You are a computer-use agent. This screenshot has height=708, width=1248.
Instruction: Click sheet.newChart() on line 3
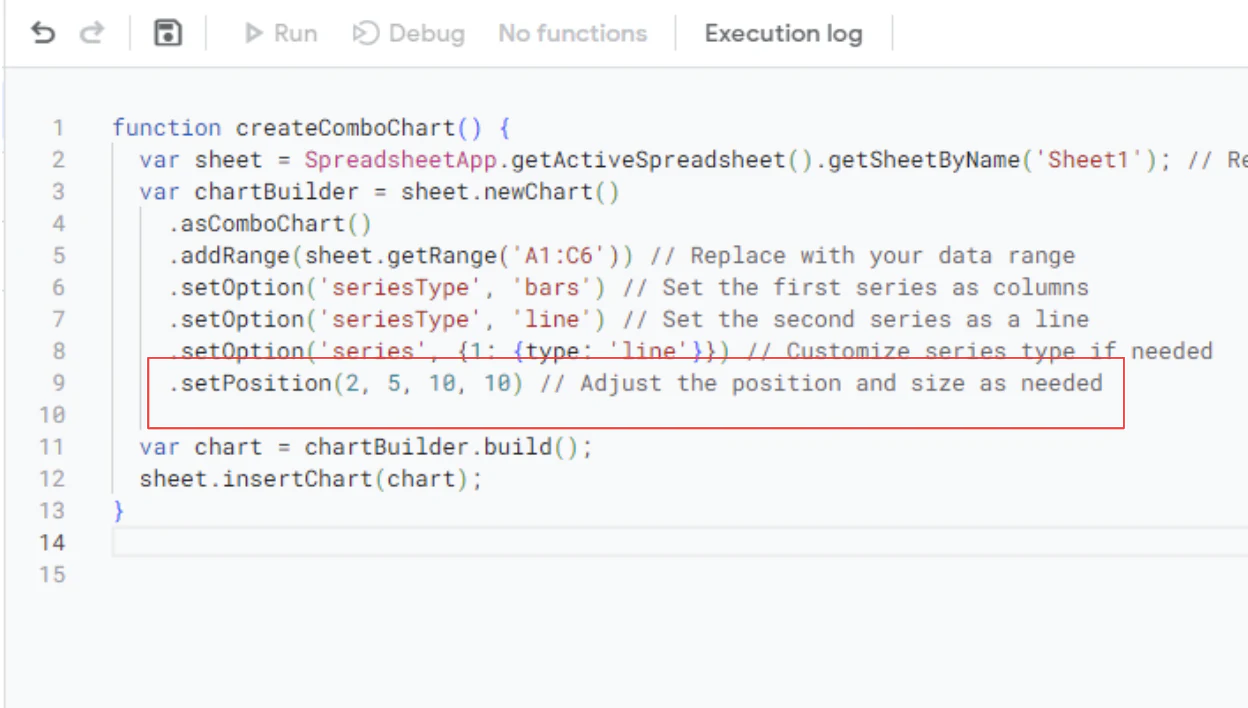point(510,192)
